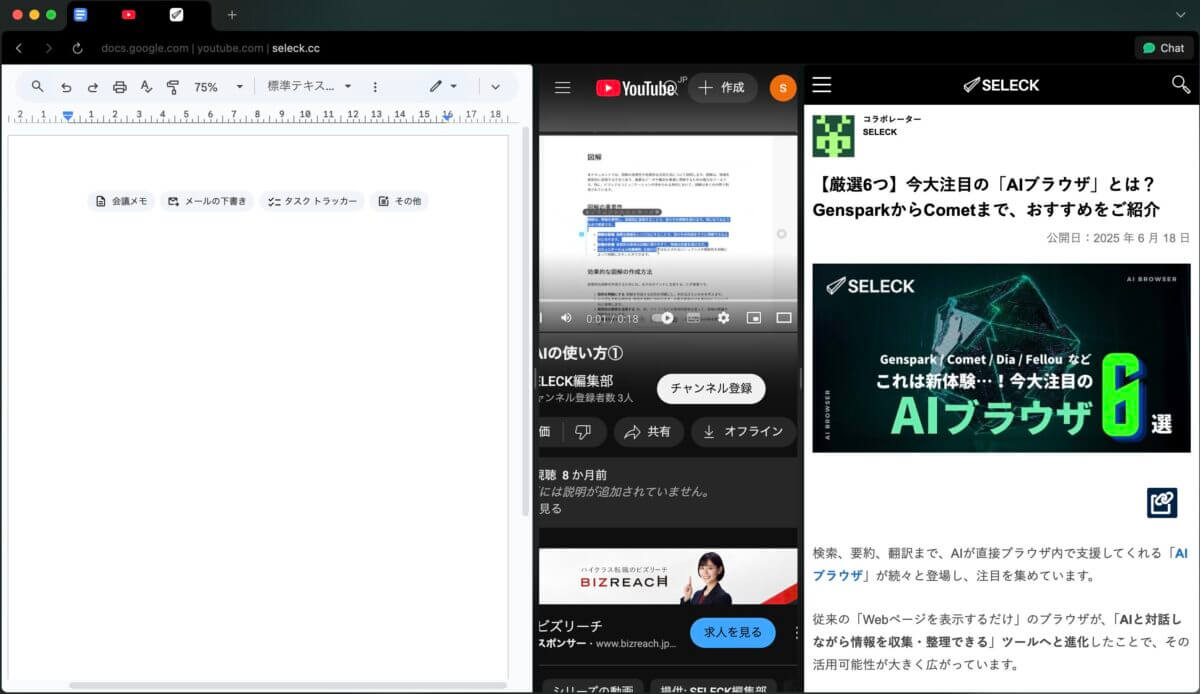Image resolution: width=1200 pixels, height=694 pixels.
Task: Click the YouTube 作成 button
Action: pyautogui.click(x=723, y=88)
